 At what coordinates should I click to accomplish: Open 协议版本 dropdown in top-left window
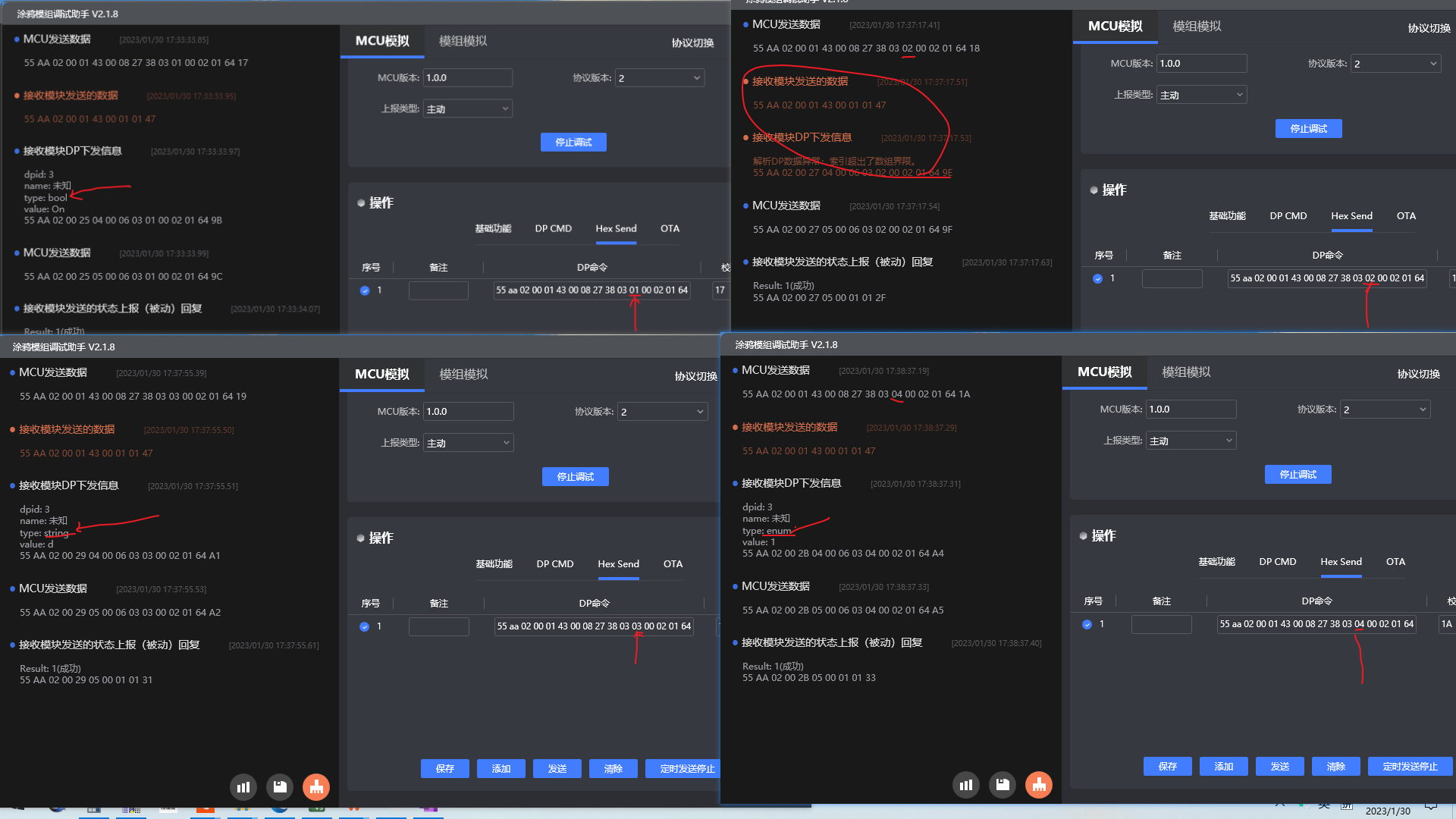660,77
